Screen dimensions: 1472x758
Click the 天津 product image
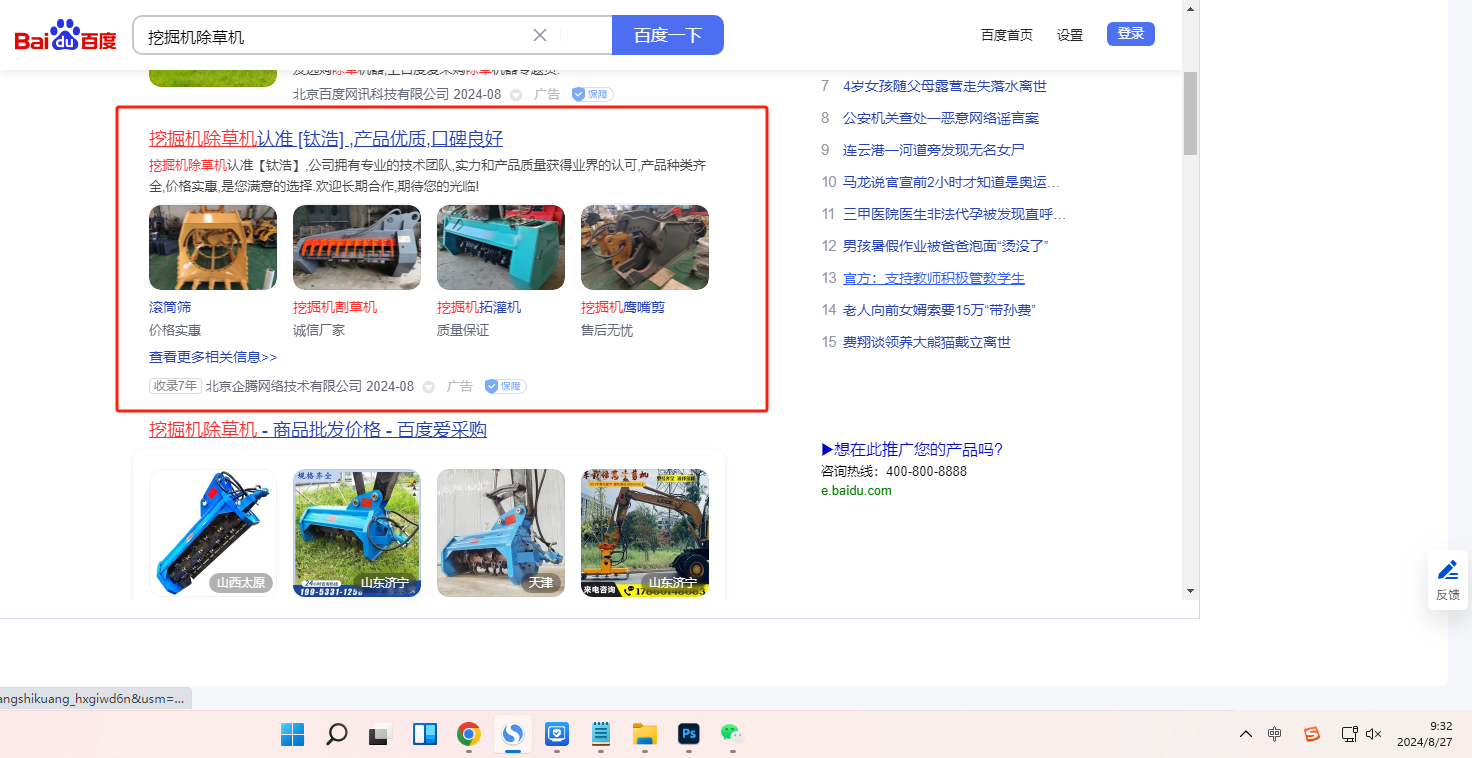pyautogui.click(x=501, y=533)
